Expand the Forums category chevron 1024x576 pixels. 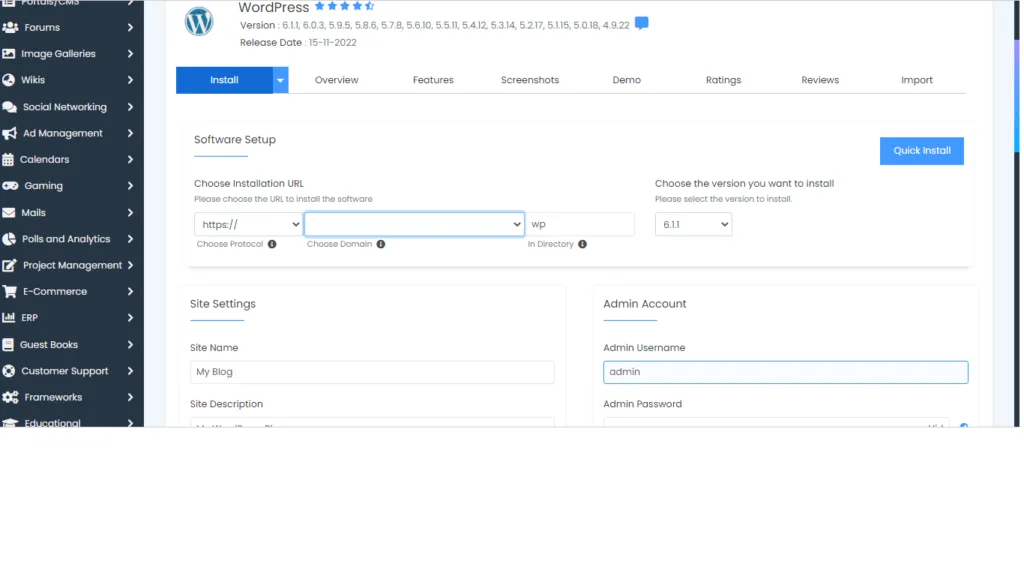(x=130, y=27)
